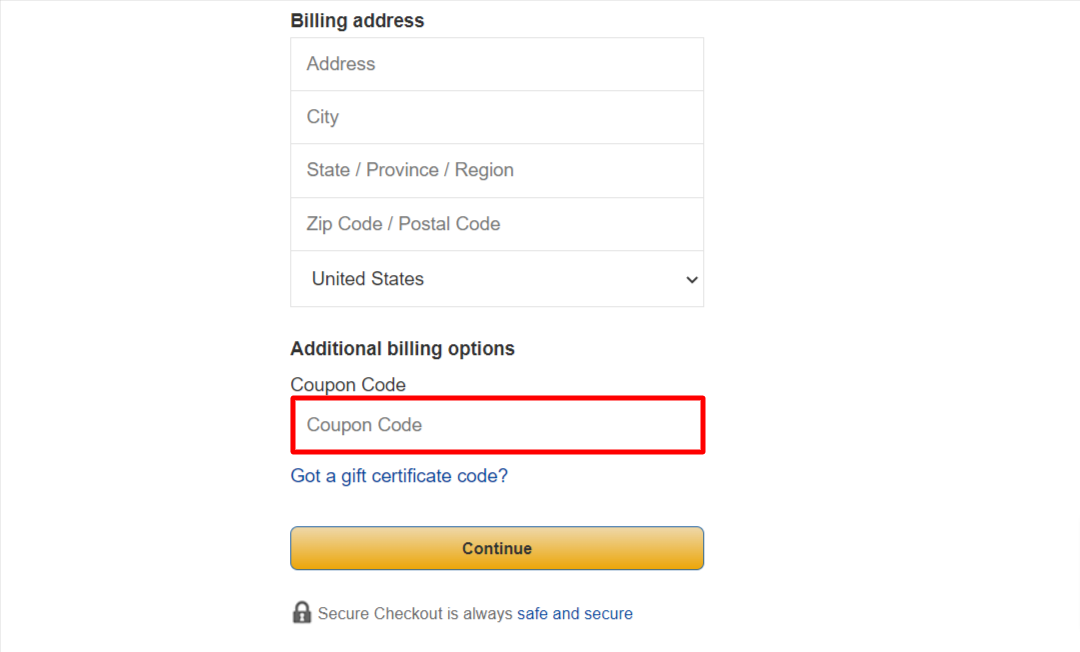
Task: Click the yellow Continue button
Action: click(497, 548)
